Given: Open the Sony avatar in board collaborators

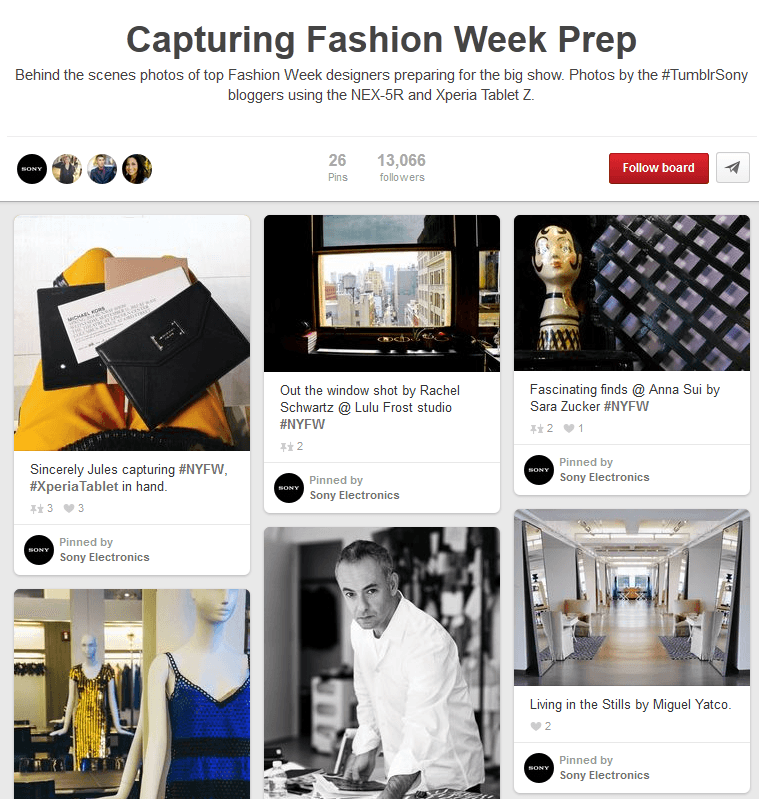Looking at the screenshot, I should coord(32,169).
